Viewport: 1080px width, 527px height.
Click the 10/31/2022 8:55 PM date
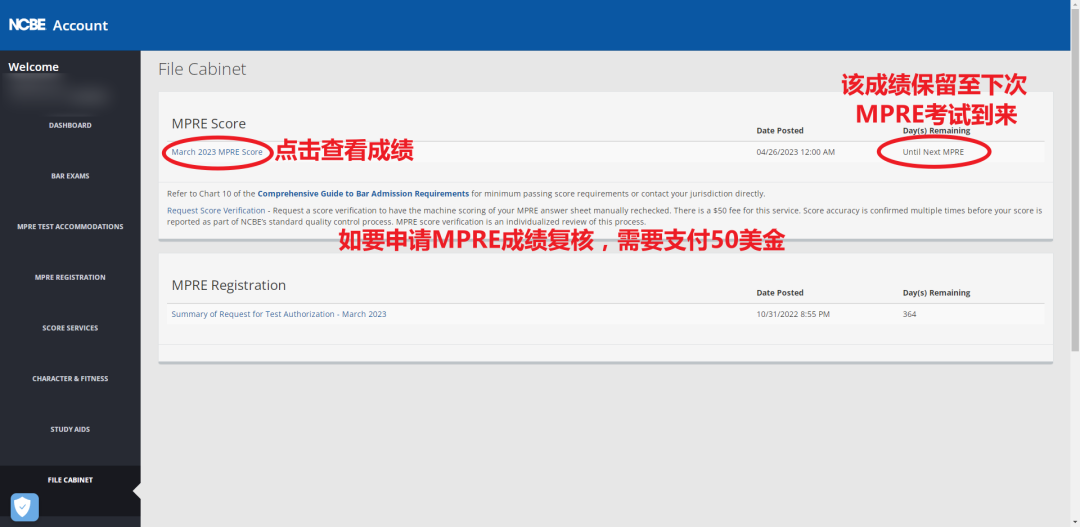click(793, 313)
